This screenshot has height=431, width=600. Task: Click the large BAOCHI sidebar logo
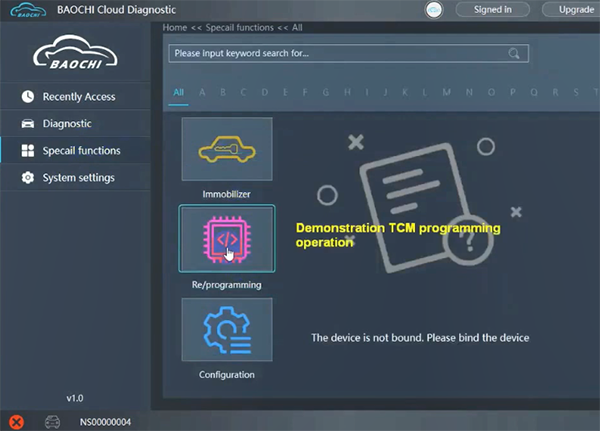75,52
